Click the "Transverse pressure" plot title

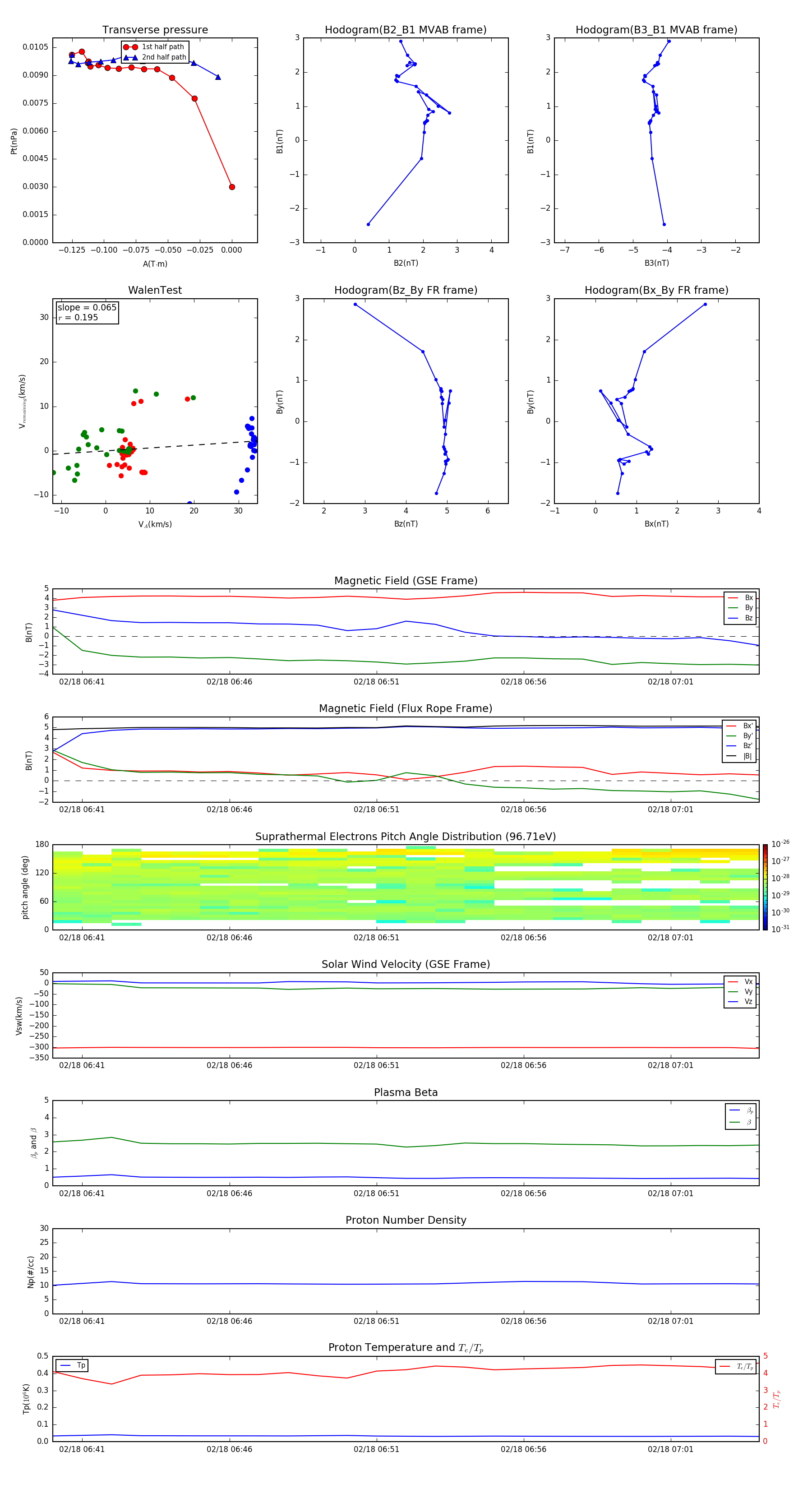(x=155, y=30)
